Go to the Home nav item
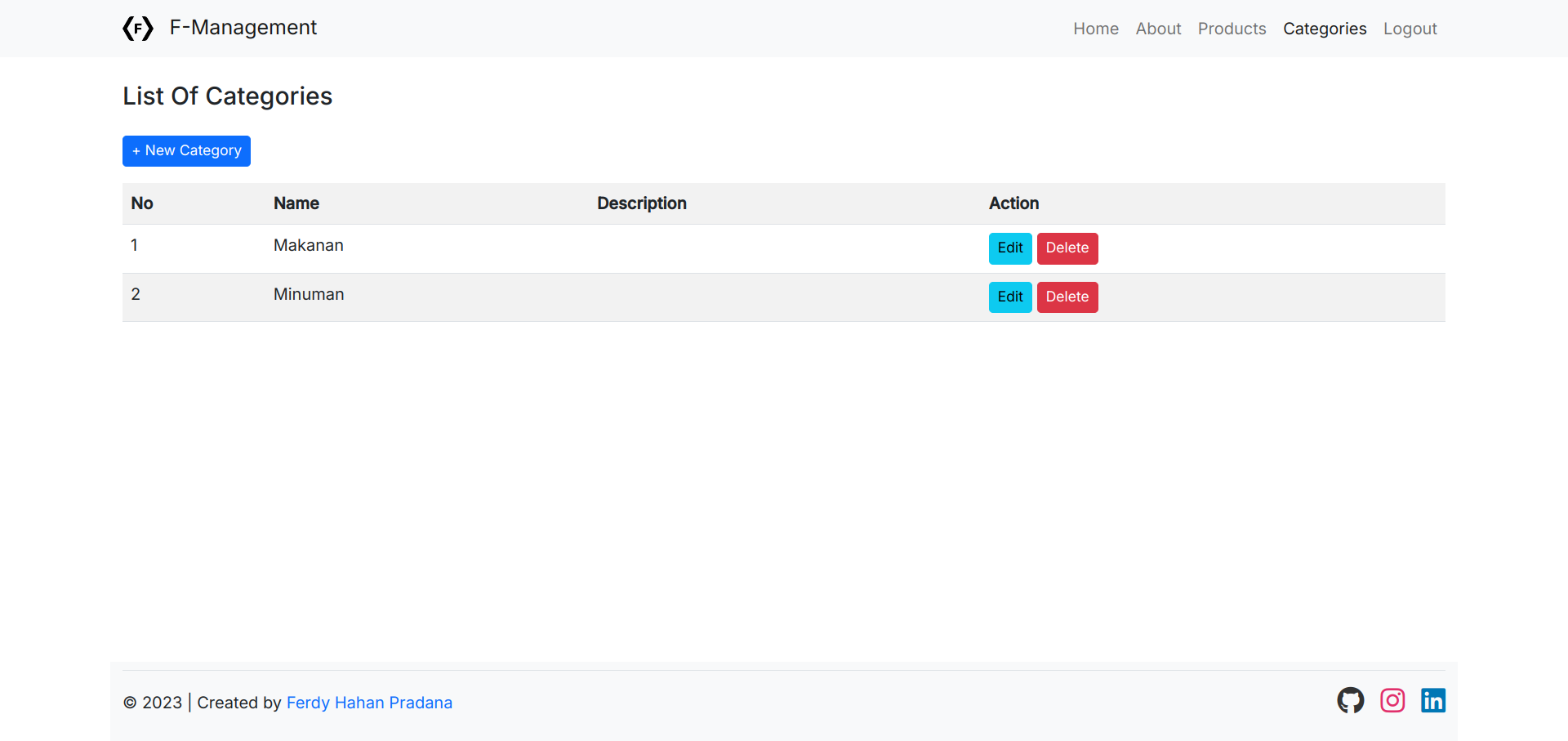The image size is (1568, 741). [x=1095, y=29]
